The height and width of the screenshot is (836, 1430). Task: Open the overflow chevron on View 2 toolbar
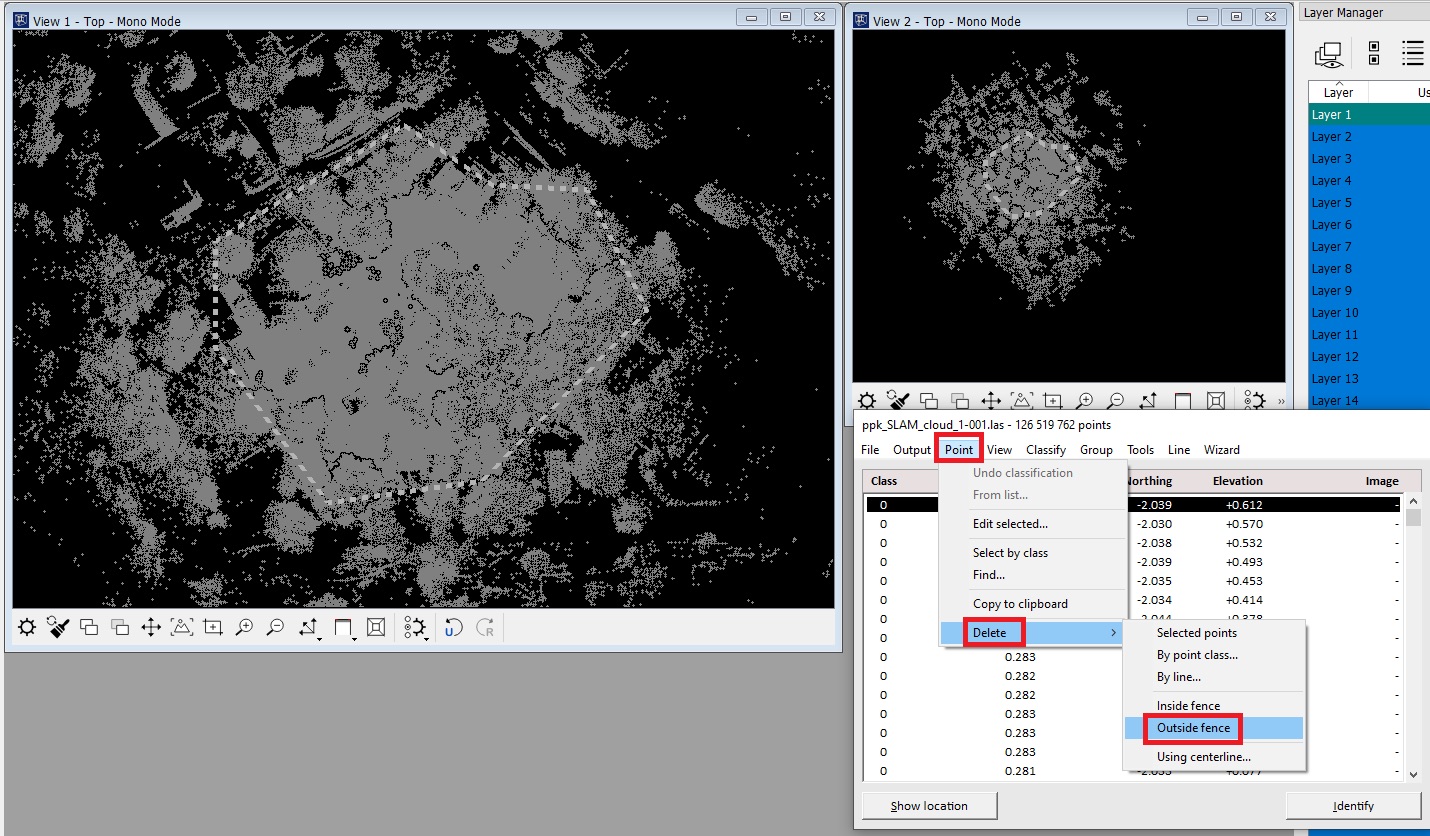1281,400
